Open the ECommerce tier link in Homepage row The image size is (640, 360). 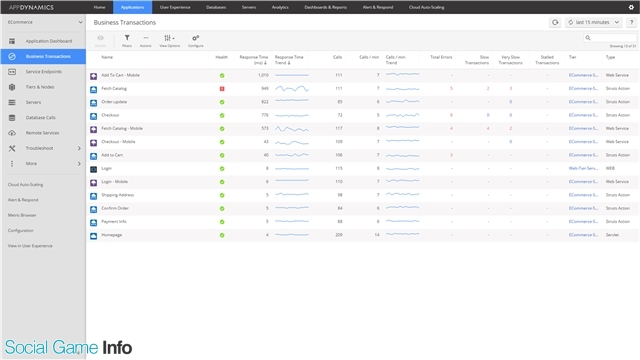tap(583, 235)
